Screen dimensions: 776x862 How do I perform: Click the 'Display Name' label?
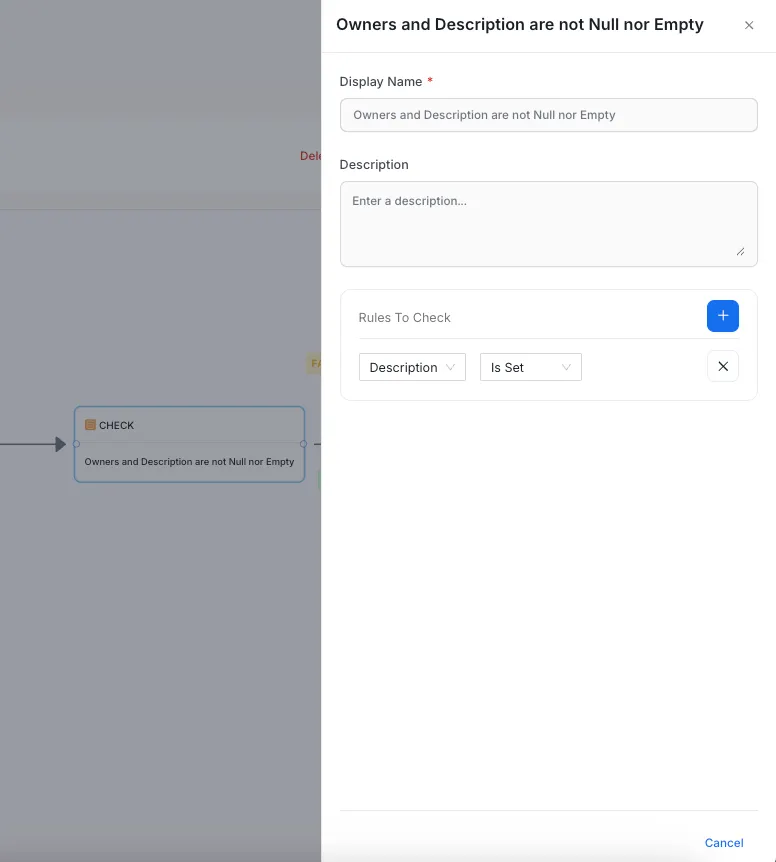381,81
